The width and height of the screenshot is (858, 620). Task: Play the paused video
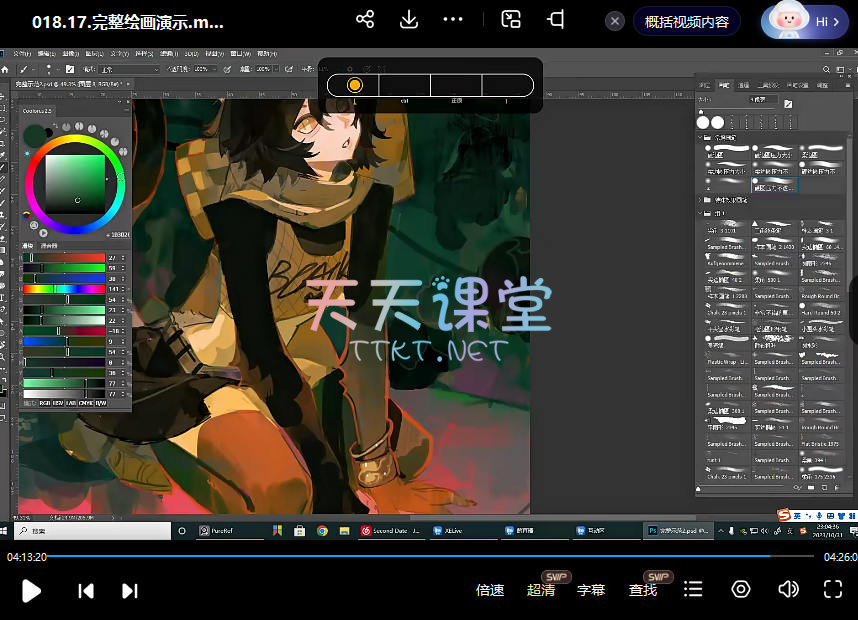(x=31, y=590)
